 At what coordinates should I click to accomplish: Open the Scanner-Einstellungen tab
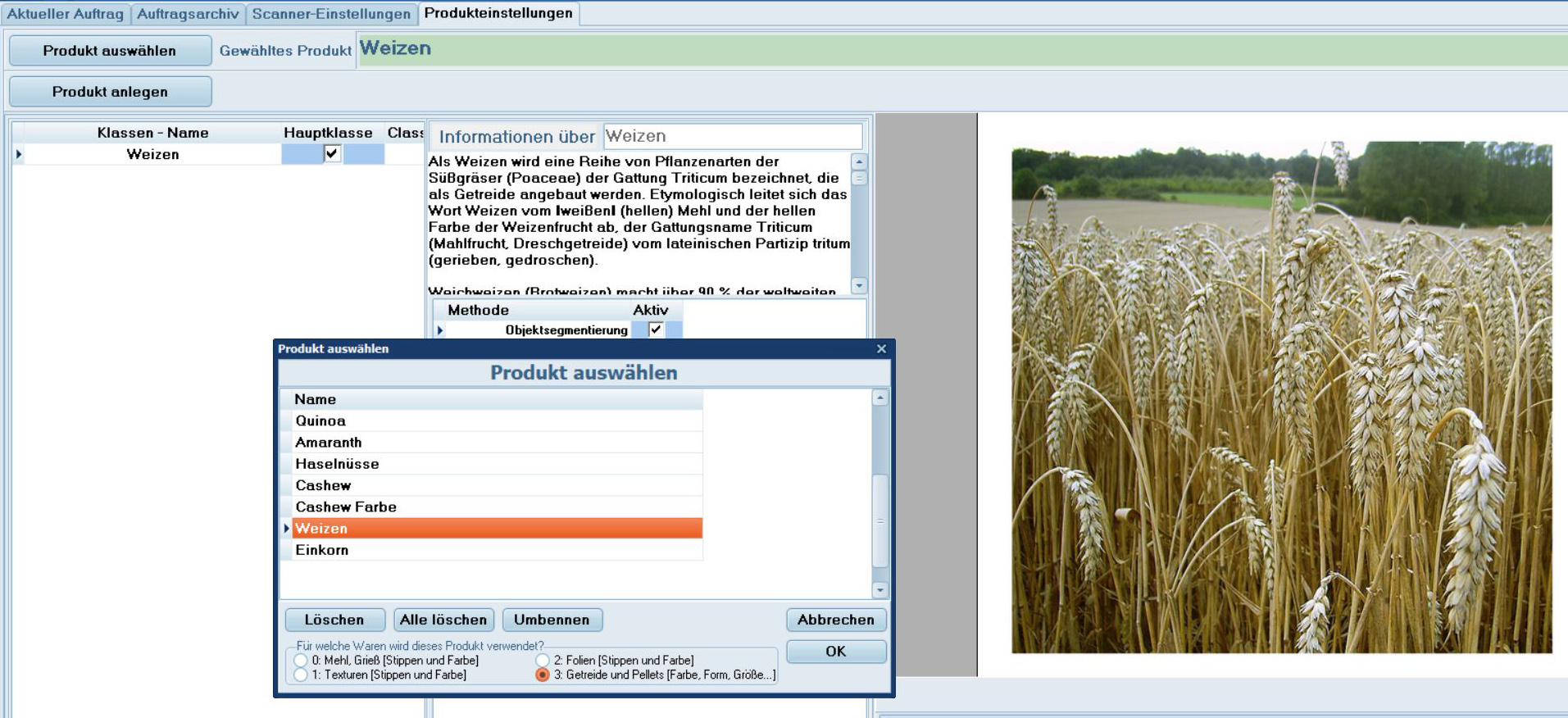tap(331, 14)
